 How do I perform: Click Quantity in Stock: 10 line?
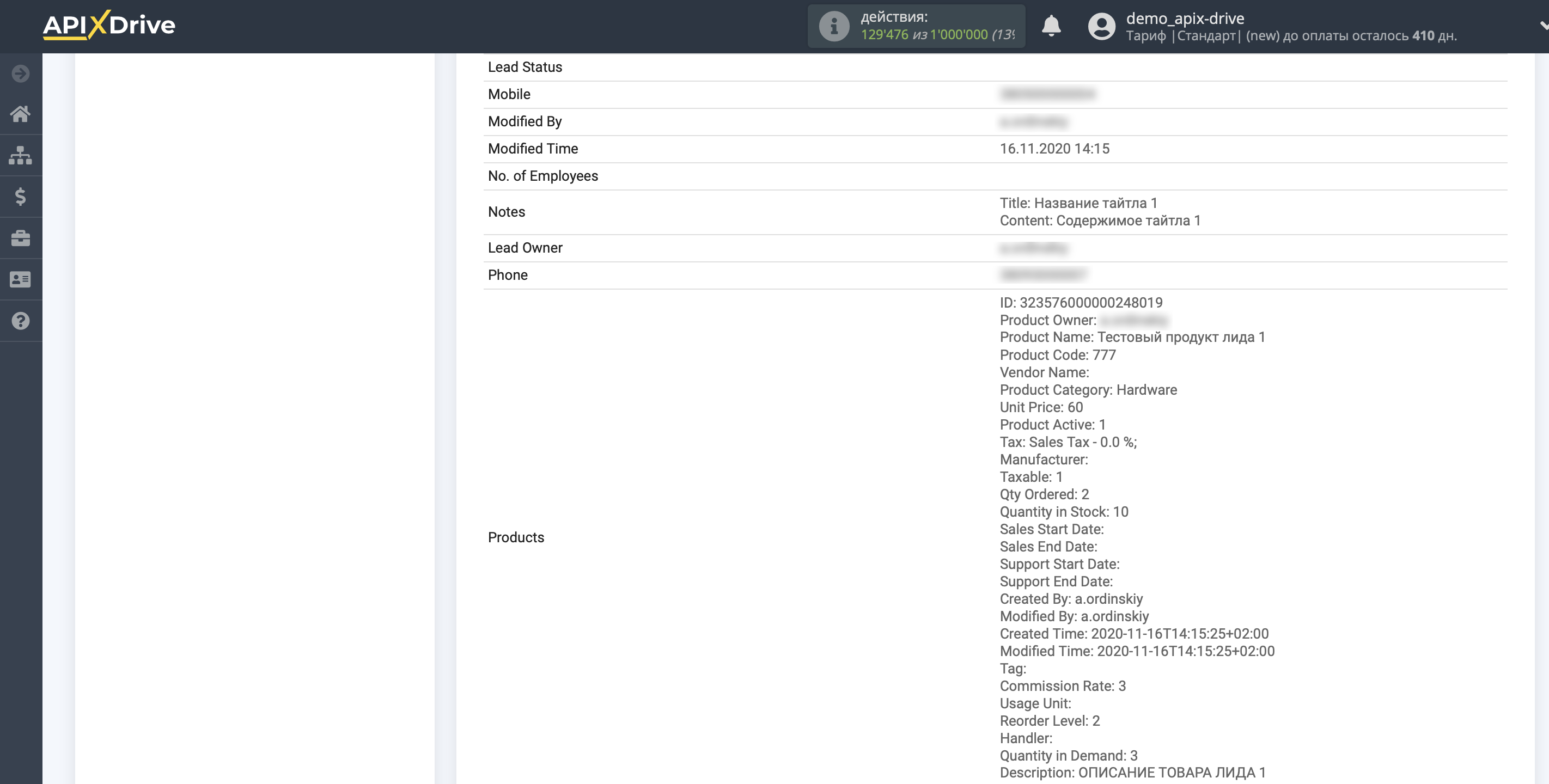pyautogui.click(x=1064, y=512)
